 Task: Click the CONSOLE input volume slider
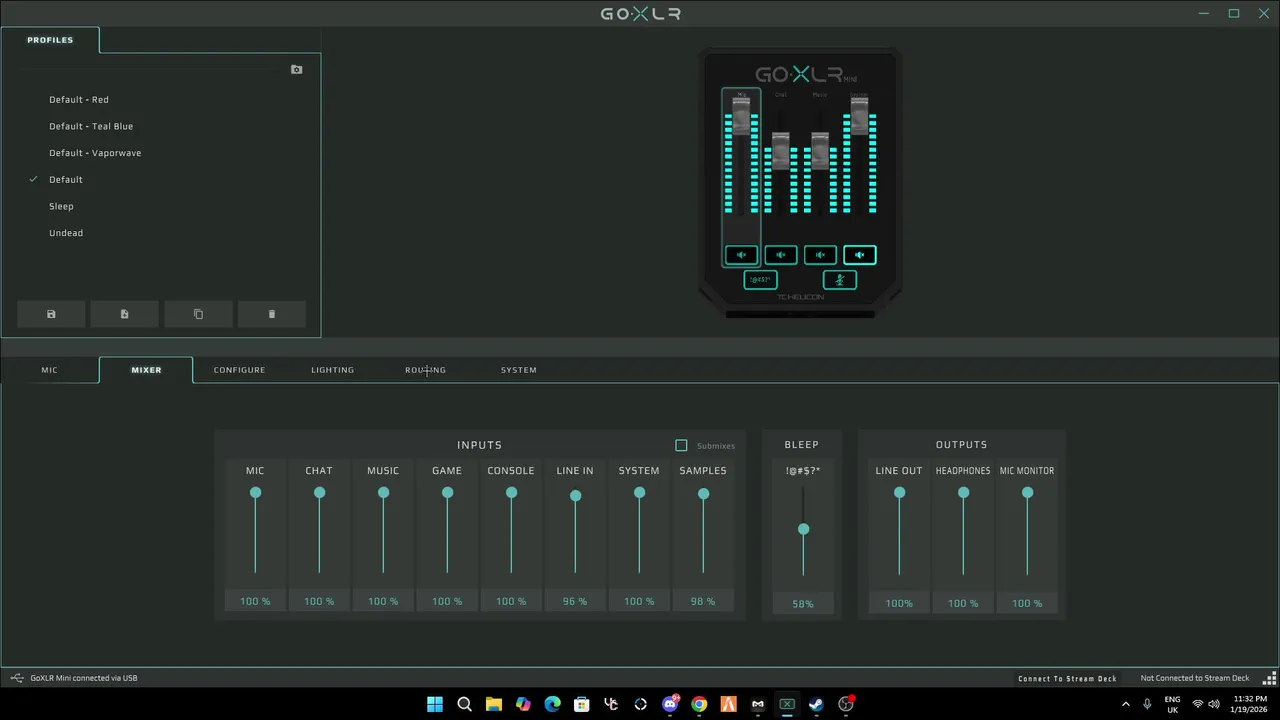[x=511, y=532]
